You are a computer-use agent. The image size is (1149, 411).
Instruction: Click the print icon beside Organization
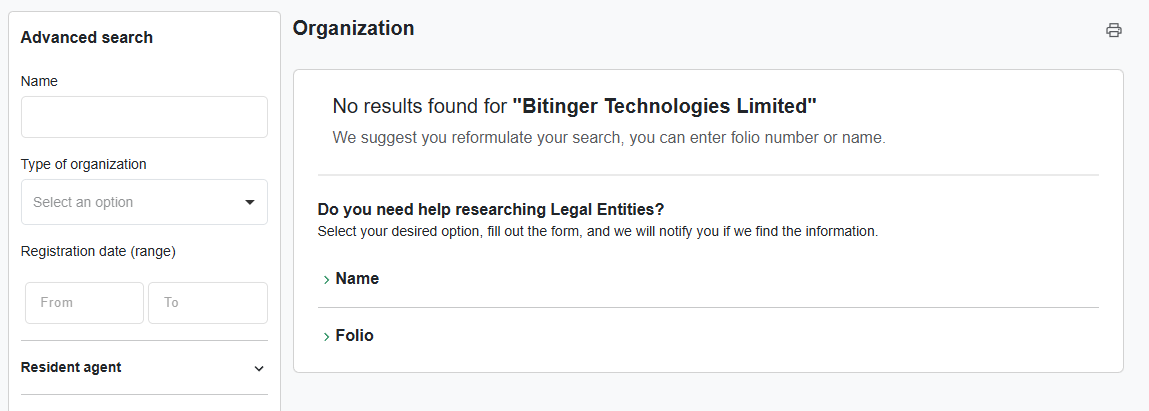tap(1113, 30)
